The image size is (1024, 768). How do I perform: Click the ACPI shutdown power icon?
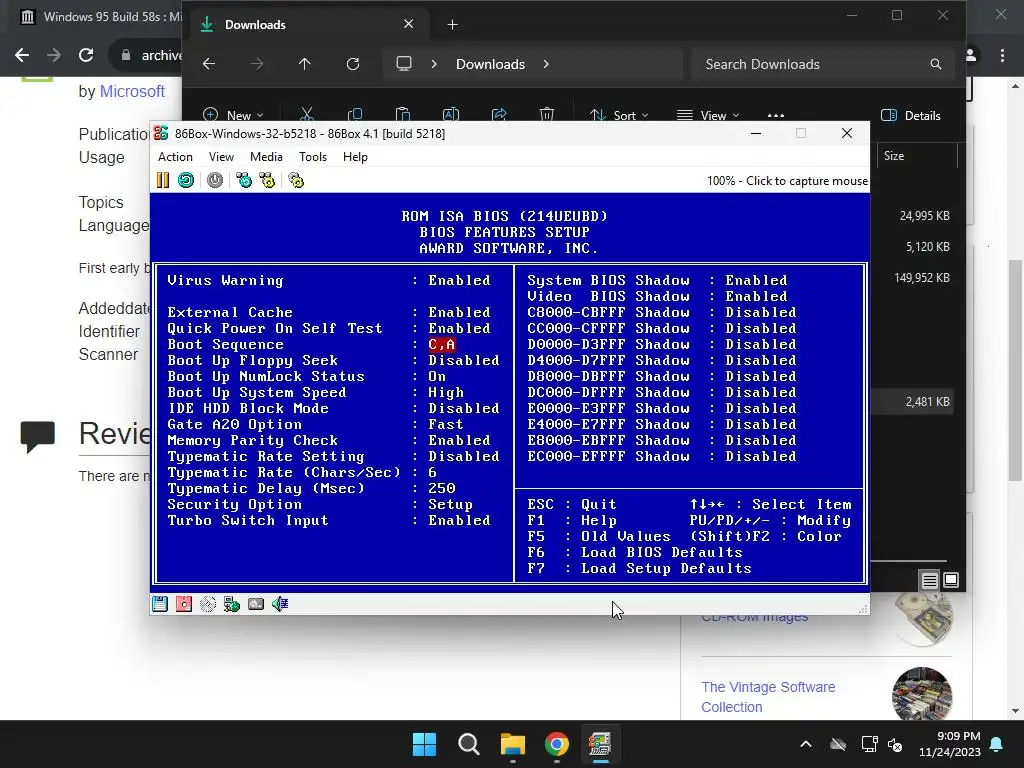click(x=215, y=180)
